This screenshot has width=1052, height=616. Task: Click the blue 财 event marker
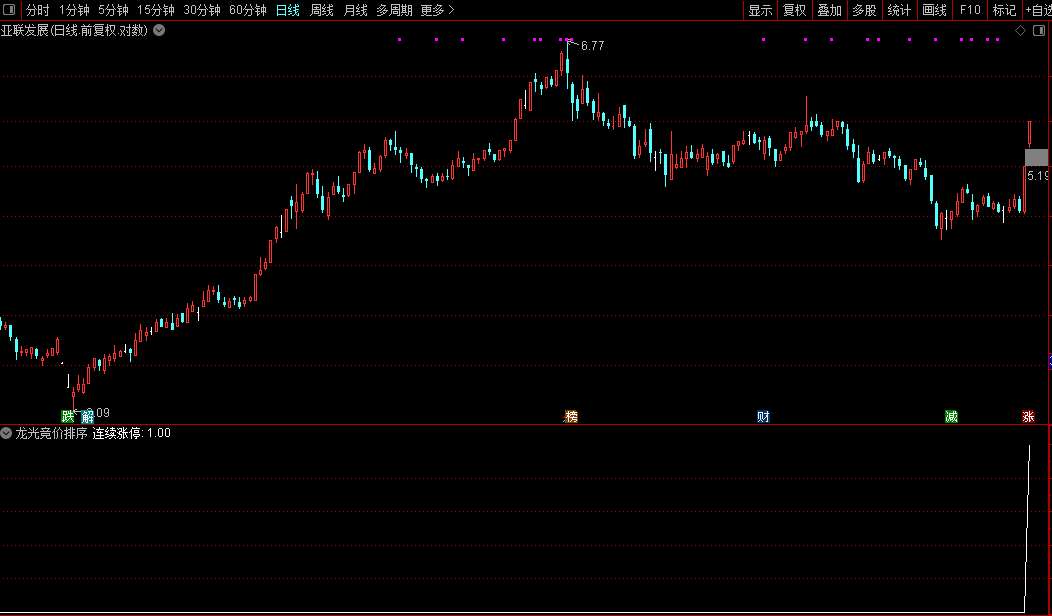coord(763,416)
